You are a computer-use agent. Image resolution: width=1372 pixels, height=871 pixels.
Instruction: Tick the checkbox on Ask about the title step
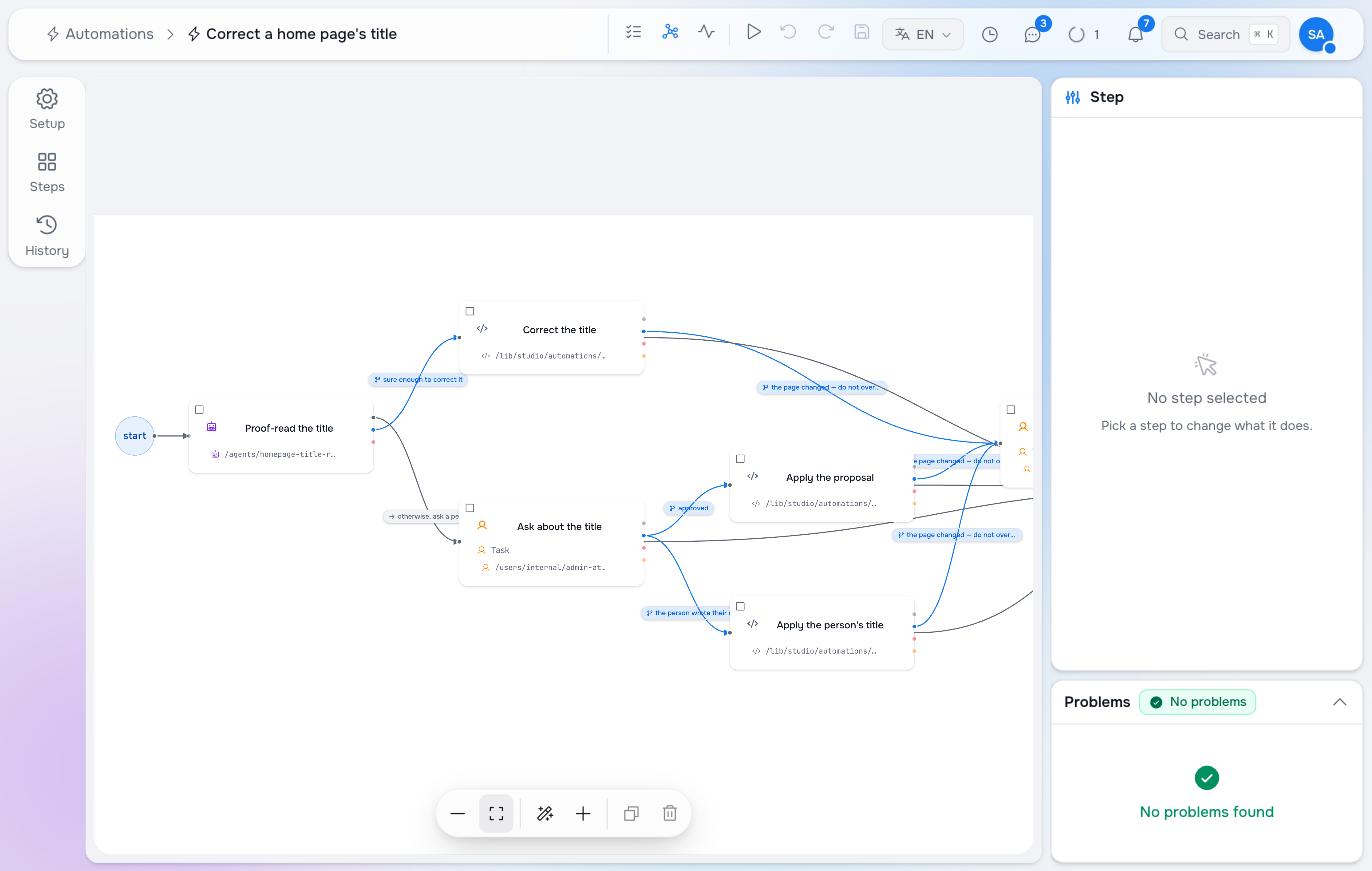(470, 508)
